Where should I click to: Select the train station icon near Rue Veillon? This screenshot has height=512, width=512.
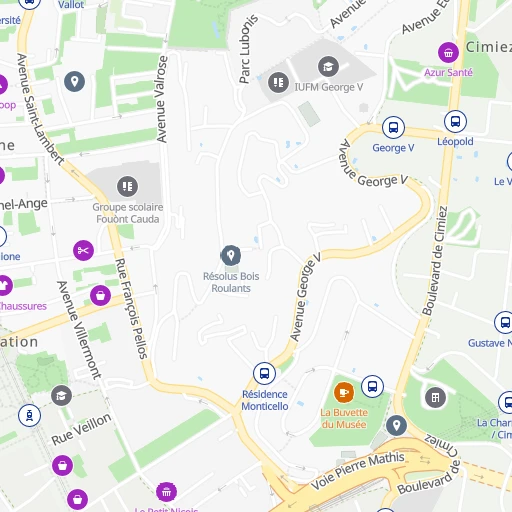30,416
